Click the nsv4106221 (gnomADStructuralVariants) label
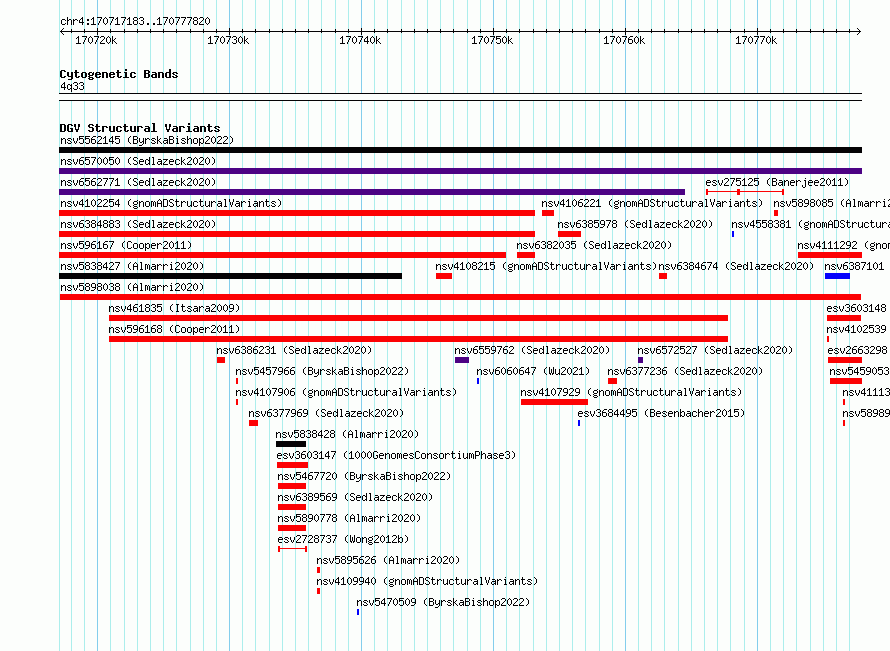This screenshot has height=651, width=890. click(x=652, y=203)
